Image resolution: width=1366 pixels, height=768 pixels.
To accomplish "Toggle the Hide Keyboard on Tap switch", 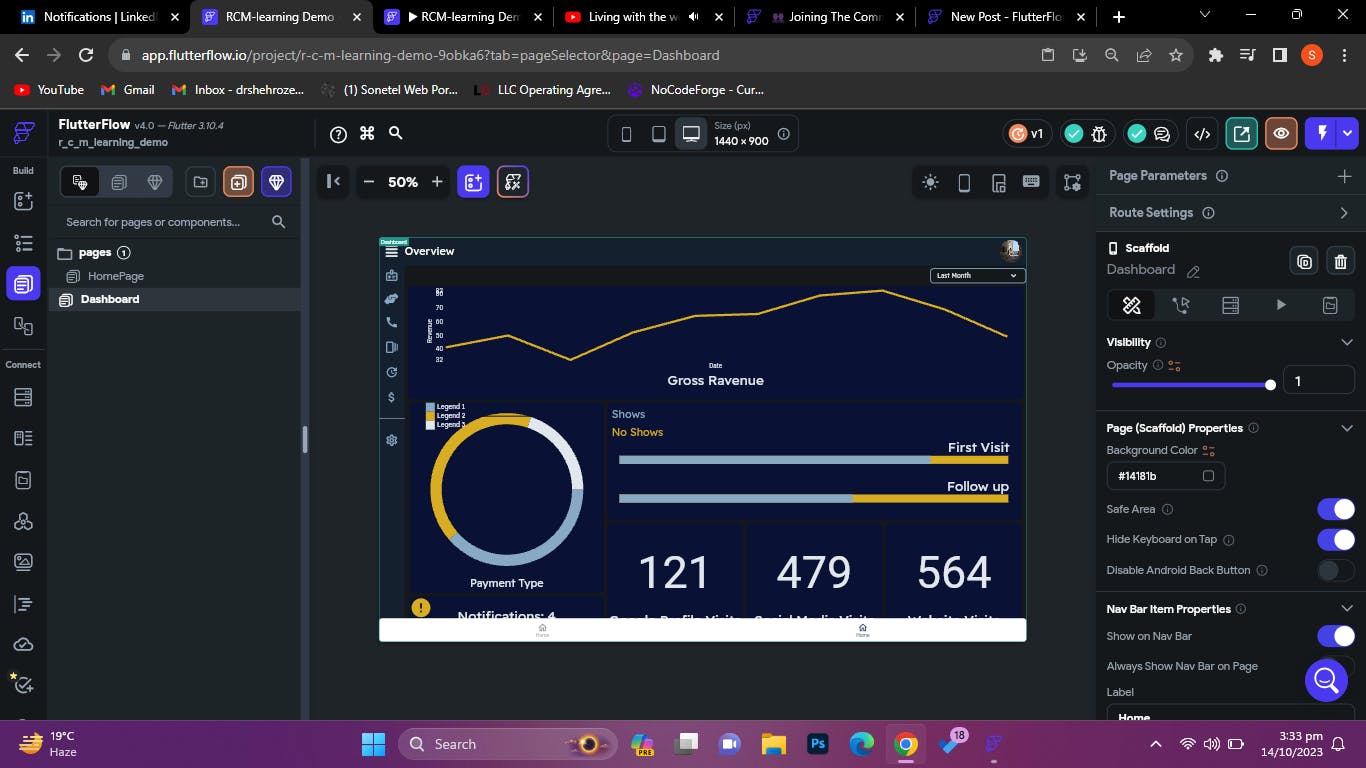I will click(x=1336, y=540).
